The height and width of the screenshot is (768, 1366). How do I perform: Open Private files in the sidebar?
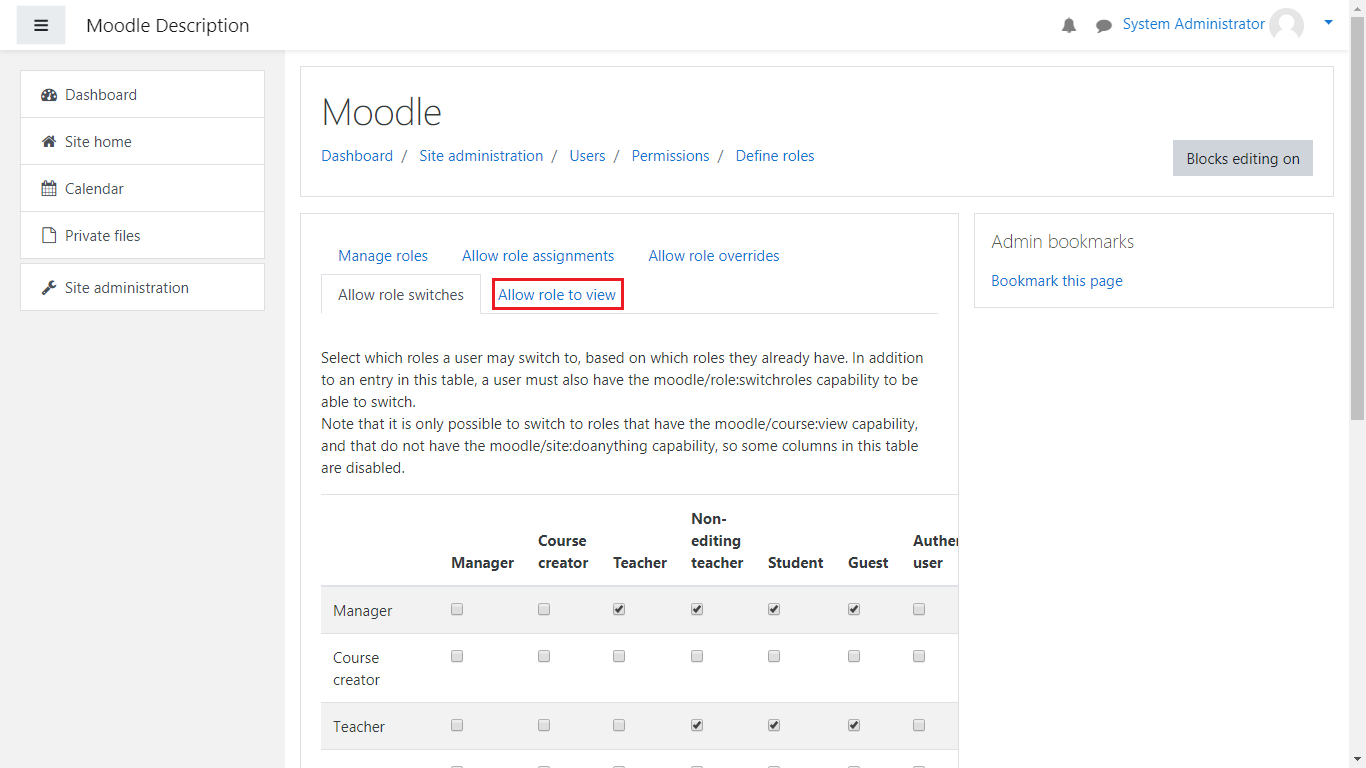click(102, 236)
